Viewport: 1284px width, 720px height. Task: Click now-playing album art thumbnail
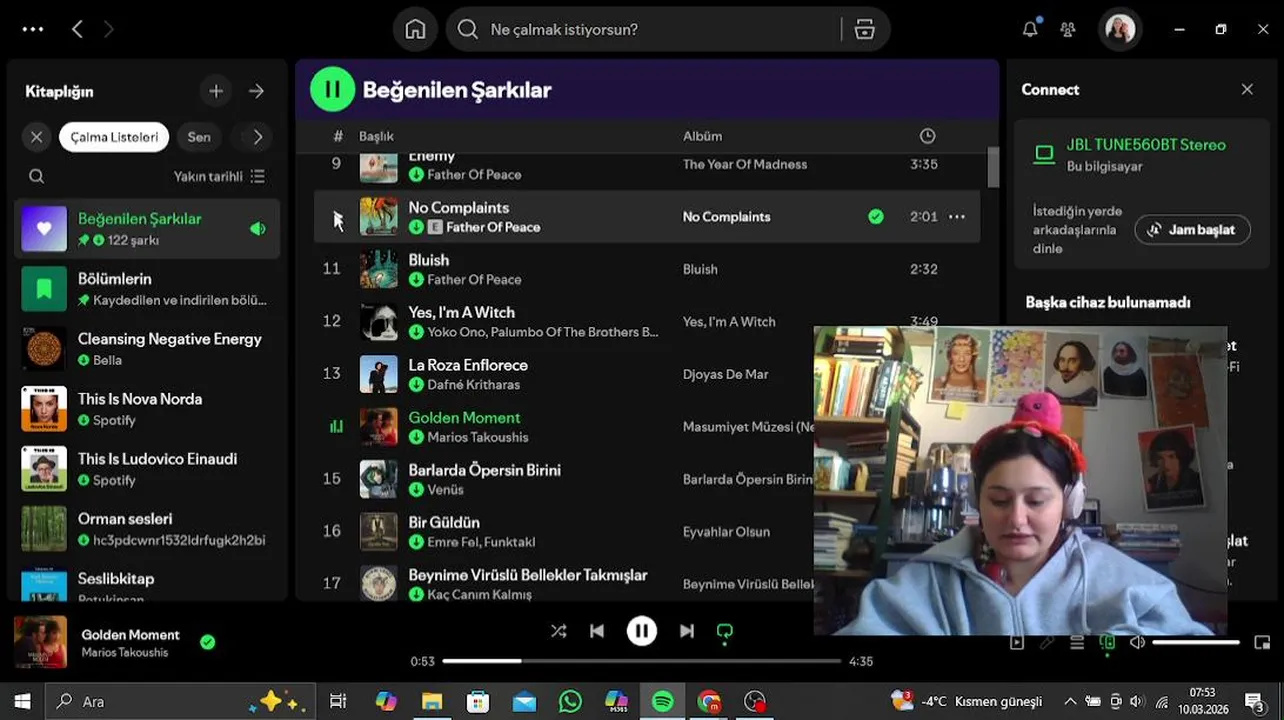(41, 642)
